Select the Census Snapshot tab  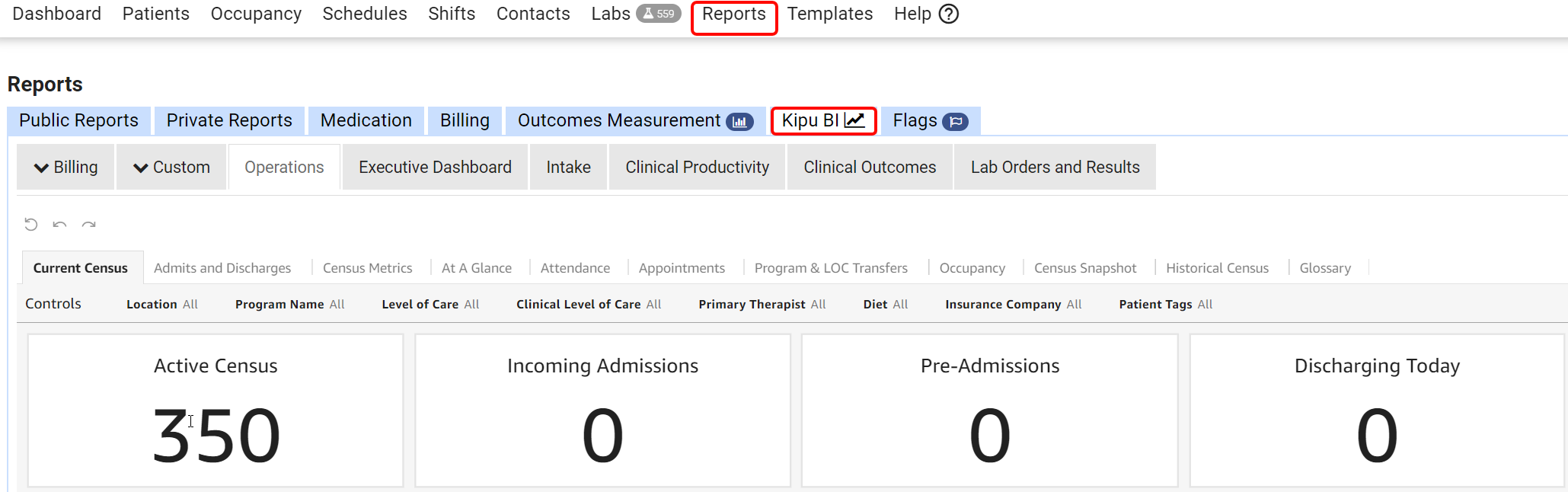point(1085,268)
